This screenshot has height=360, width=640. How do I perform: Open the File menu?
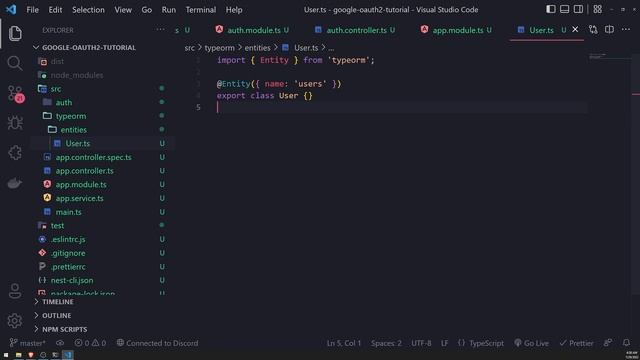pos(32,9)
